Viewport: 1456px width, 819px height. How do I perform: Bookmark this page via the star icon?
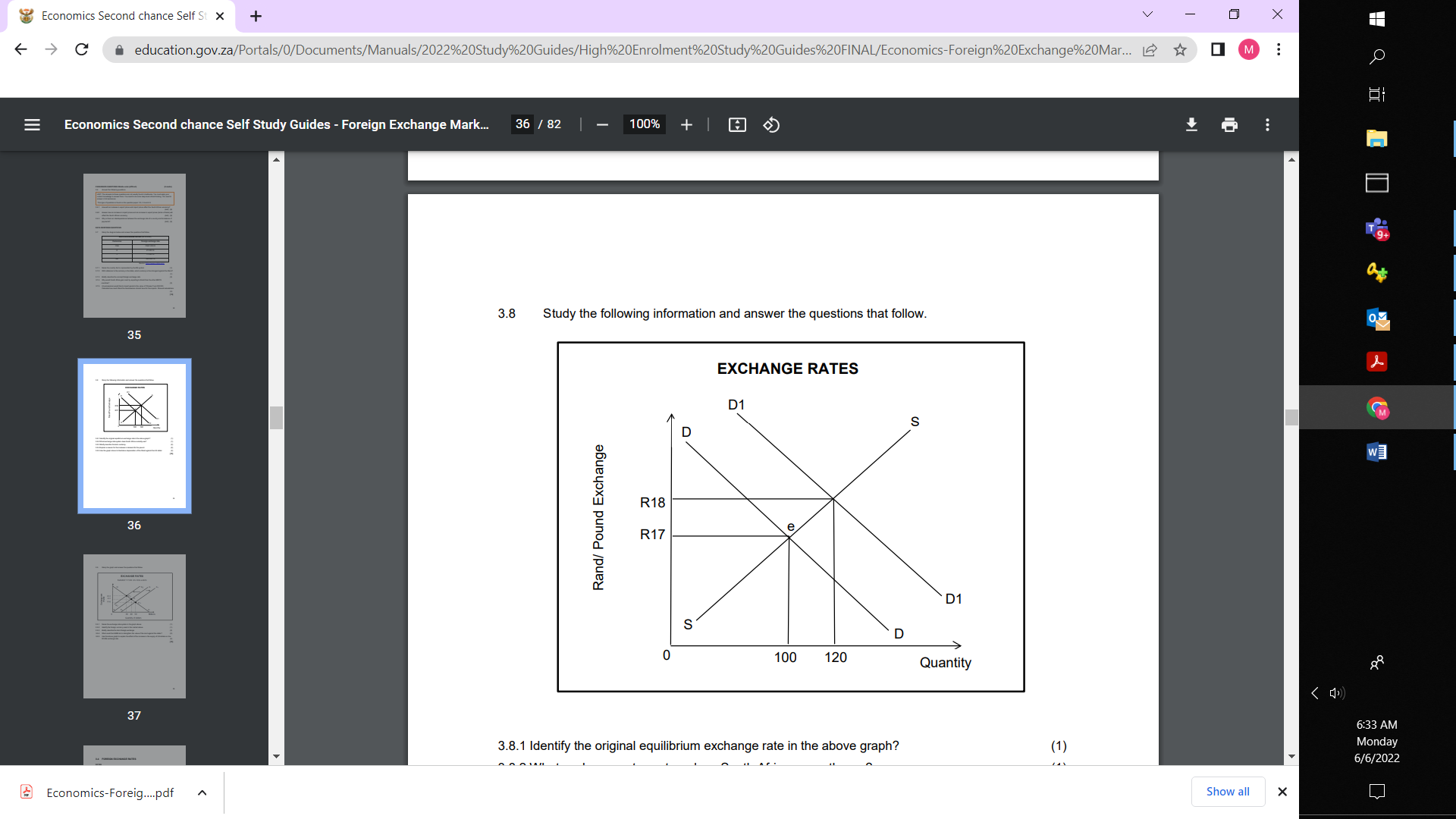1179,49
